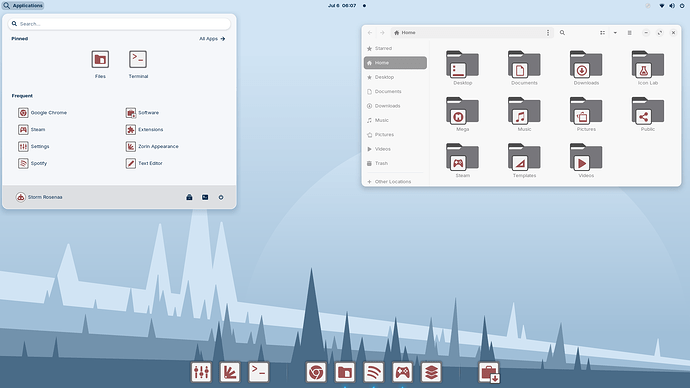The image size is (690, 388).
Task: Select Documents in Files sidebar
Action: (395, 92)
